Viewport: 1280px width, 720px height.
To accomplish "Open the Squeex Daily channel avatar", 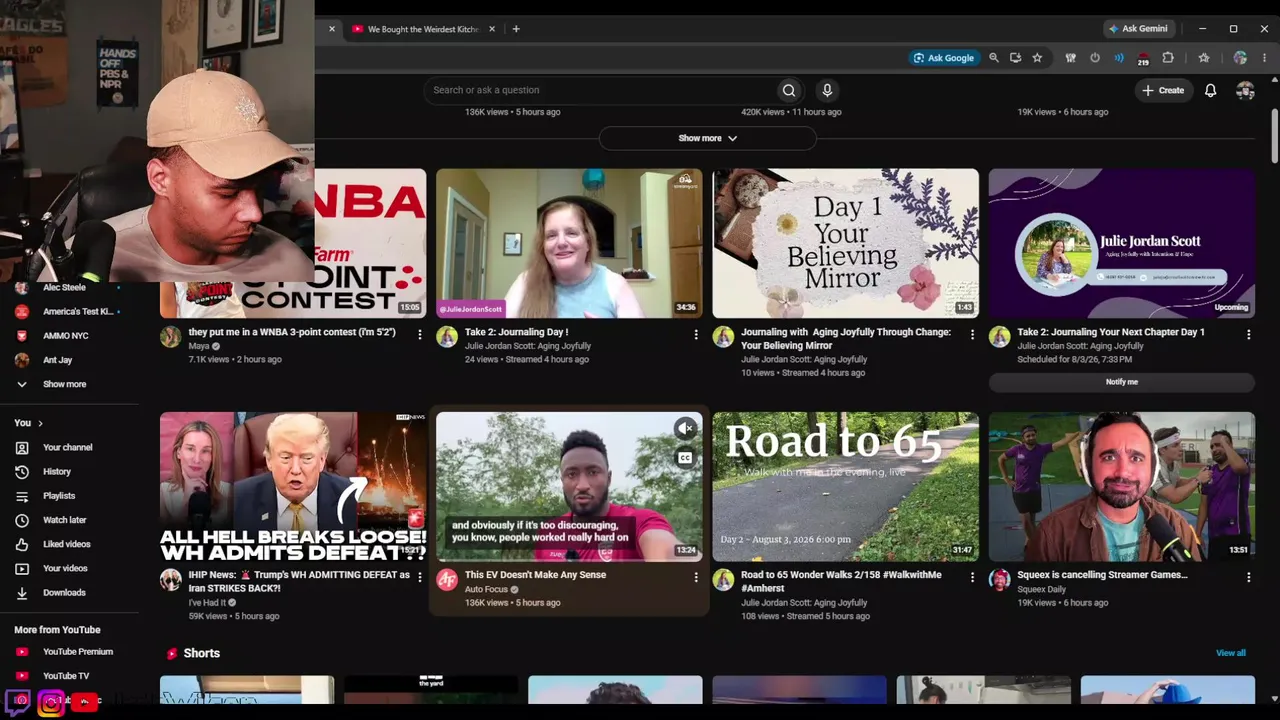I will pos(999,580).
